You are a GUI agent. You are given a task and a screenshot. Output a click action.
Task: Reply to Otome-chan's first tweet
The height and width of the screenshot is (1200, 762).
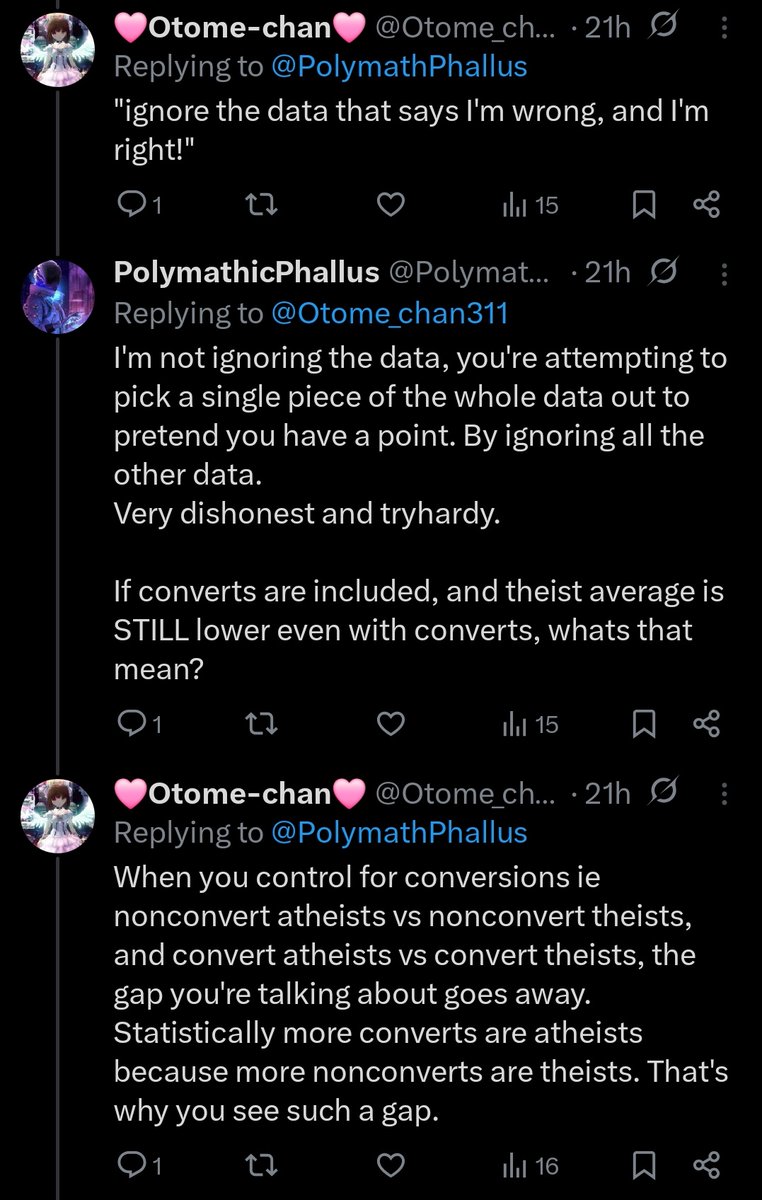click(x=140, y=205)
